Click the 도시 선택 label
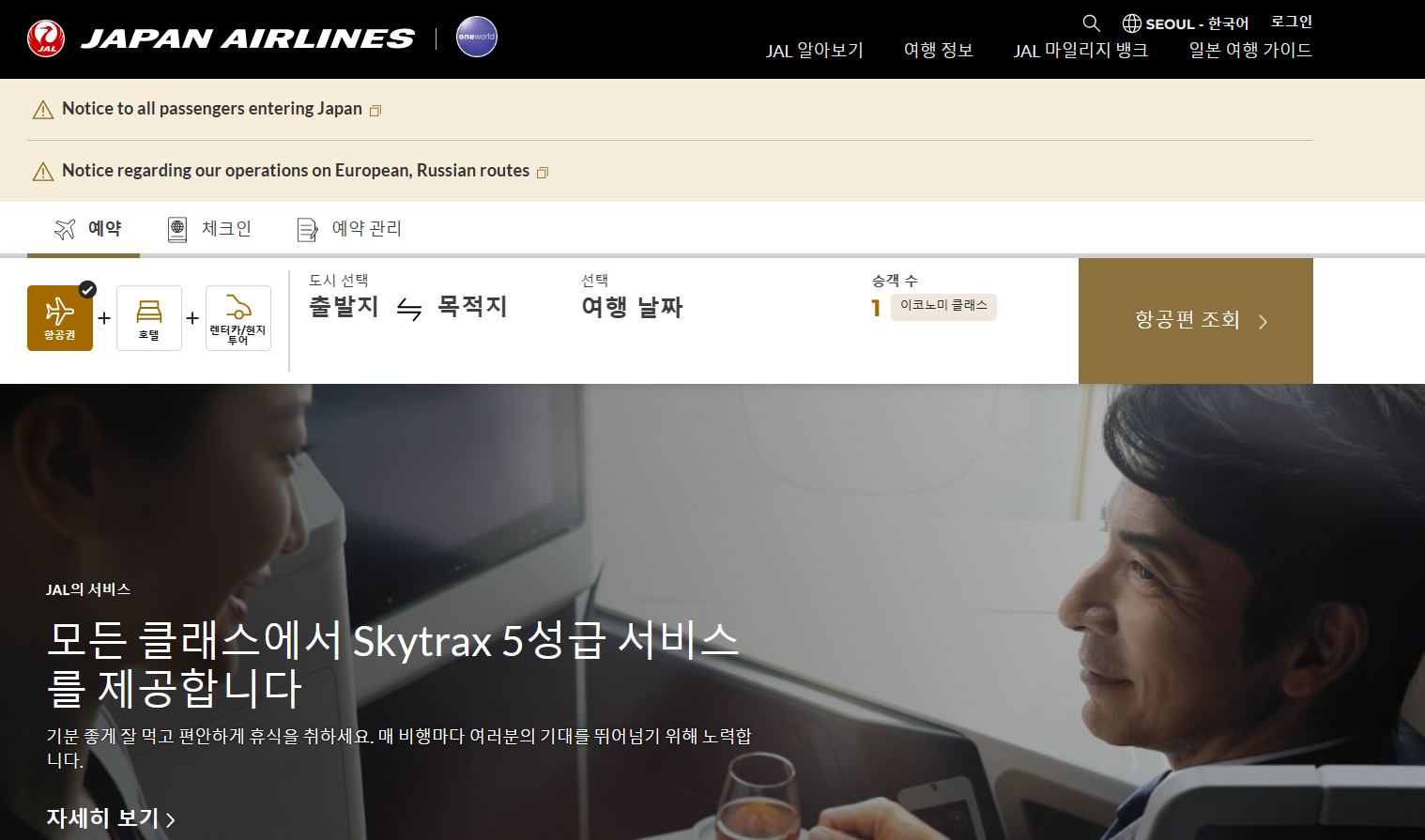Screen dimensions: 1425x840 (338, 281)
